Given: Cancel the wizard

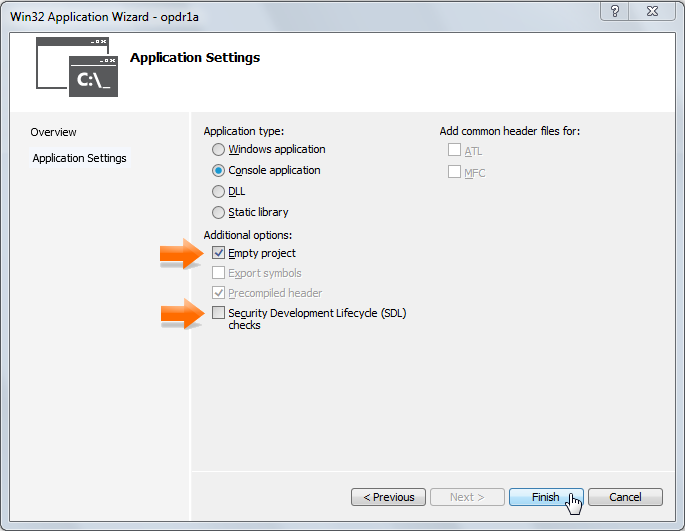Looking at the screenshot, I should click(x=625, y=497).
